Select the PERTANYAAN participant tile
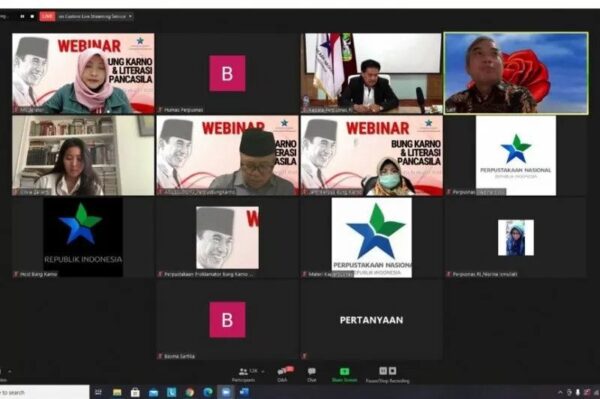Viewport: 600px width, 399px height. tap(372, 319)
